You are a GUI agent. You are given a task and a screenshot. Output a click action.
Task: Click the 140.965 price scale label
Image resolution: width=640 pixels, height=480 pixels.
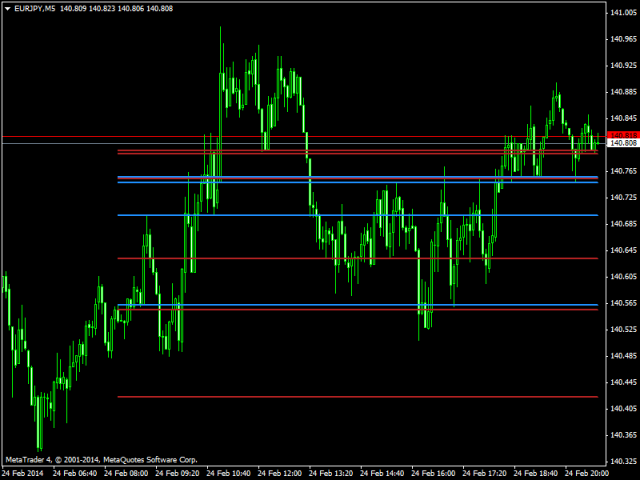click(623, 39)
